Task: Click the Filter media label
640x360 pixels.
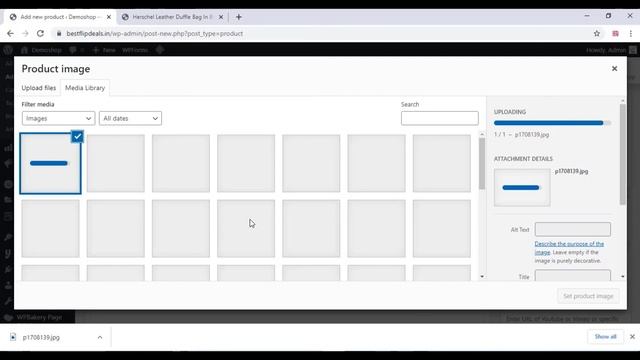Action: (x=38, y=104)
